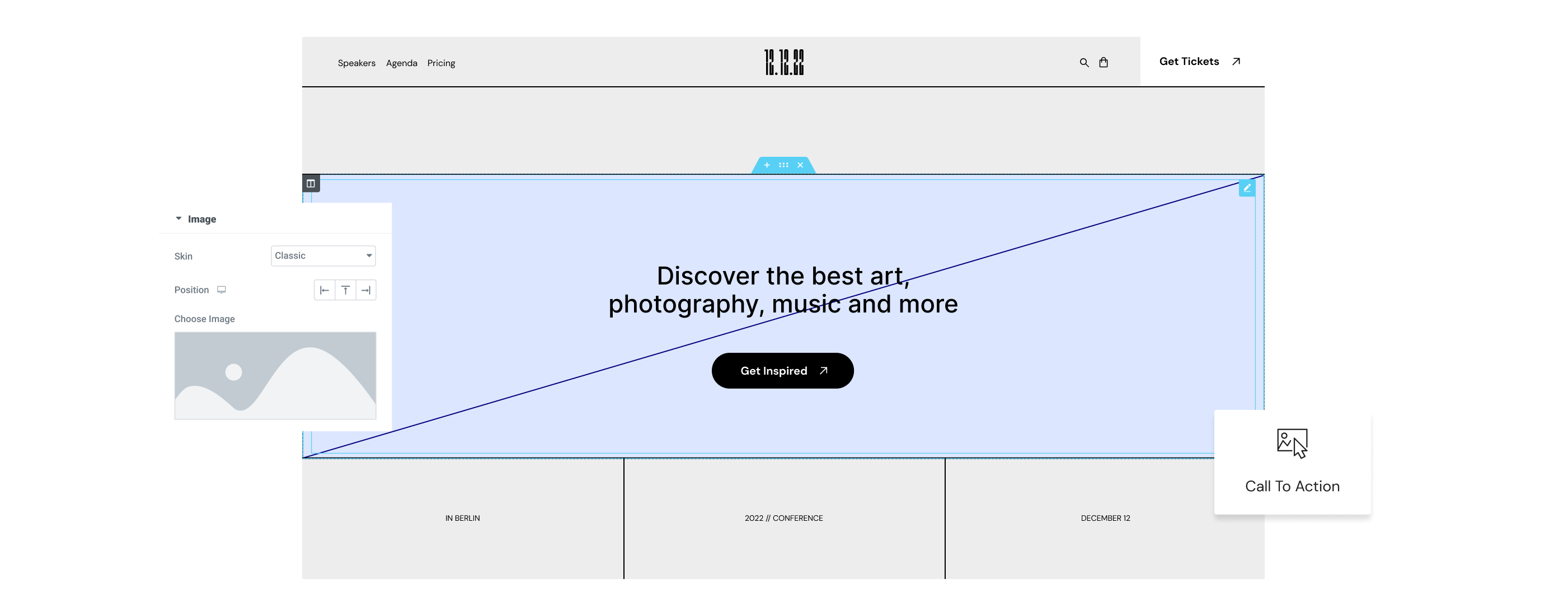
Task: Click the block drag-move handle
Action: pyautogui.click(x=783, y=164)
